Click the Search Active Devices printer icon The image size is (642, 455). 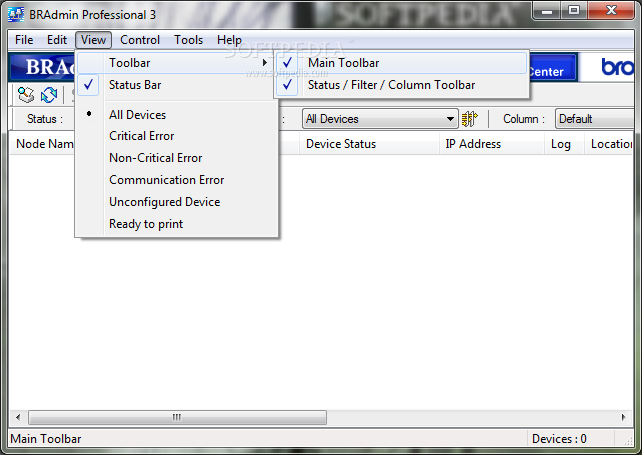point(26,95)
